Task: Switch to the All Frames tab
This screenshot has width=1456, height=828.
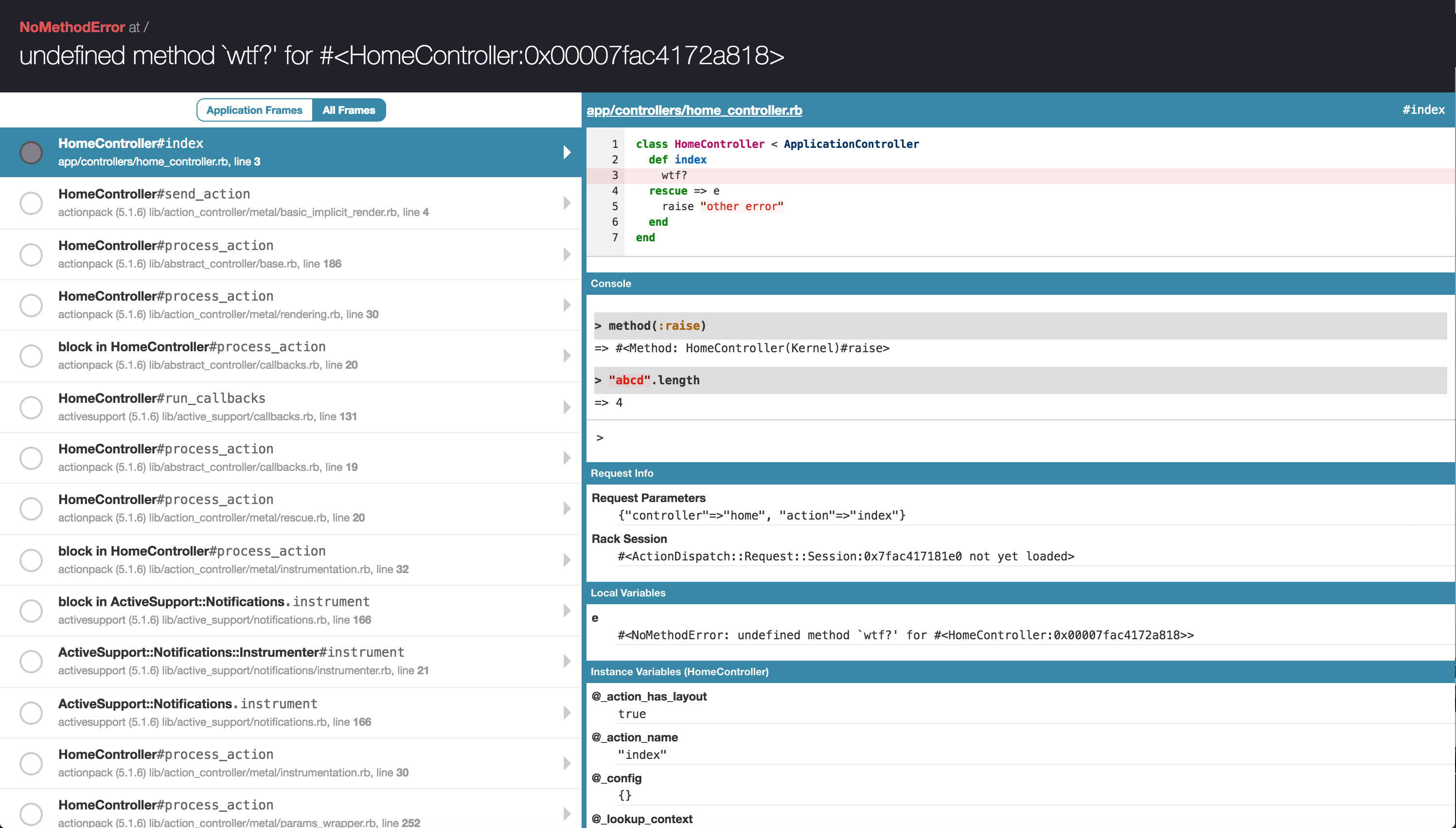Action: (348, 110)
